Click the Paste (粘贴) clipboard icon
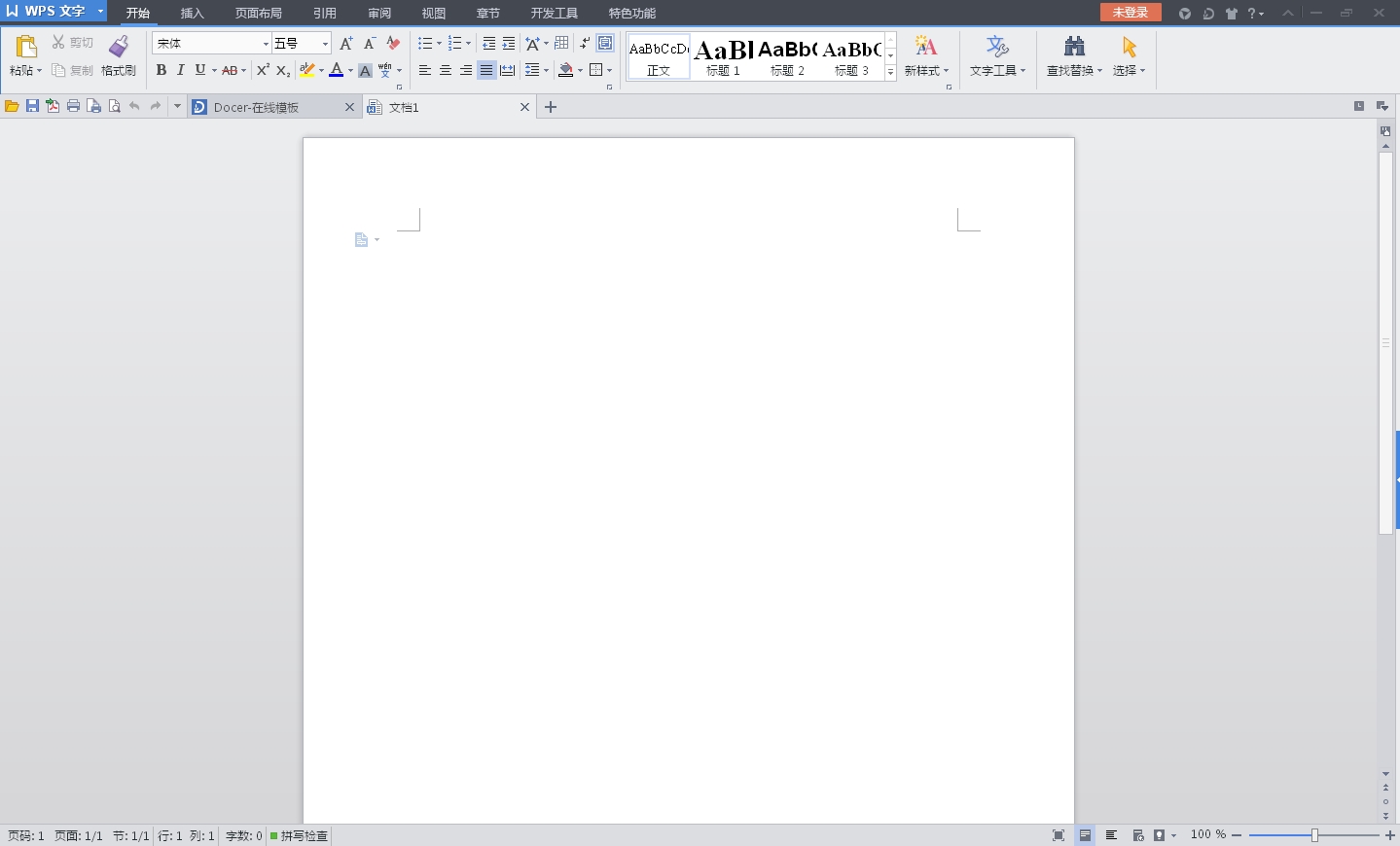 tap(26, 46)
